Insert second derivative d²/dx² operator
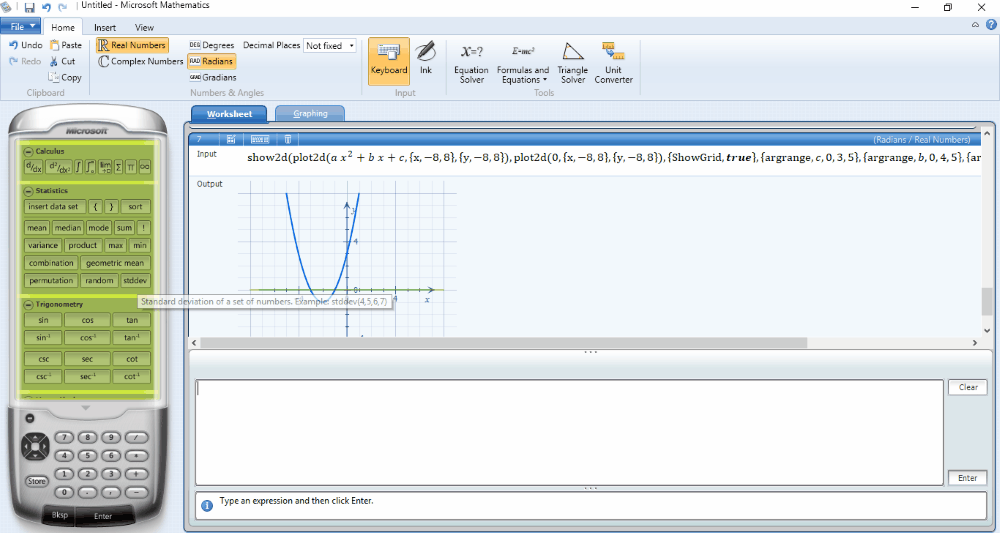The height and width of the screenshot is (533, 1000). tap(59, 167)
